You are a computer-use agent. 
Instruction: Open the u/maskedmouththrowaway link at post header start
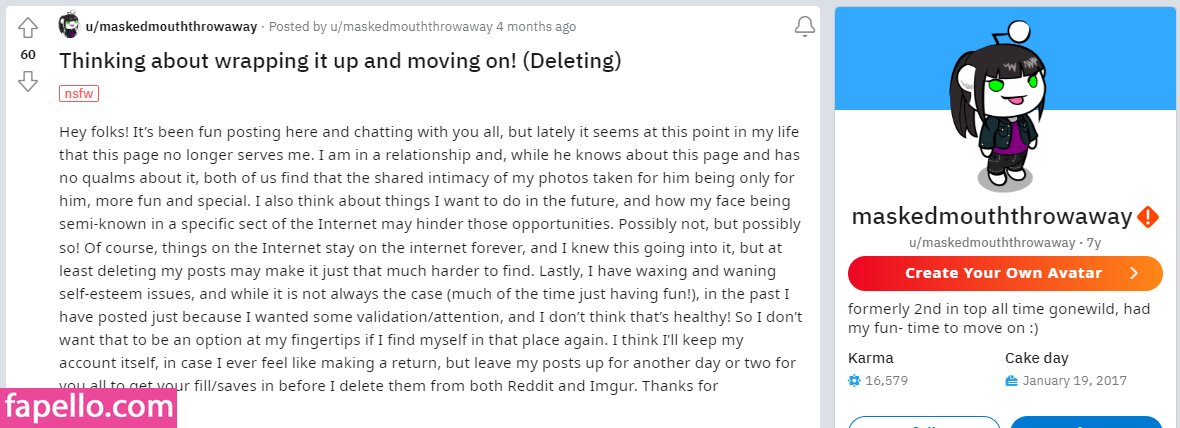tap(172, 26)
